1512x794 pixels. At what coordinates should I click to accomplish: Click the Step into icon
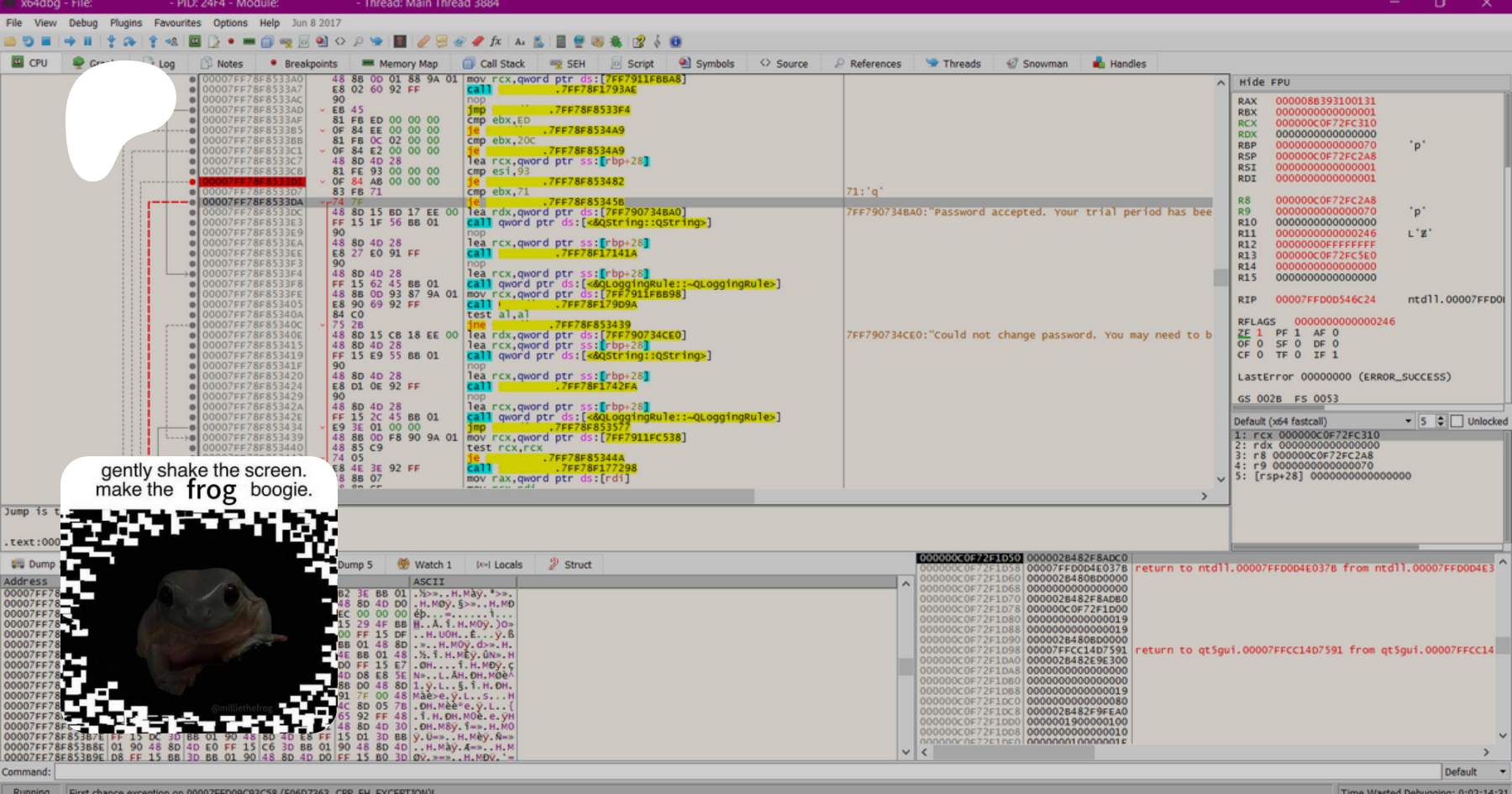point(111,41)
